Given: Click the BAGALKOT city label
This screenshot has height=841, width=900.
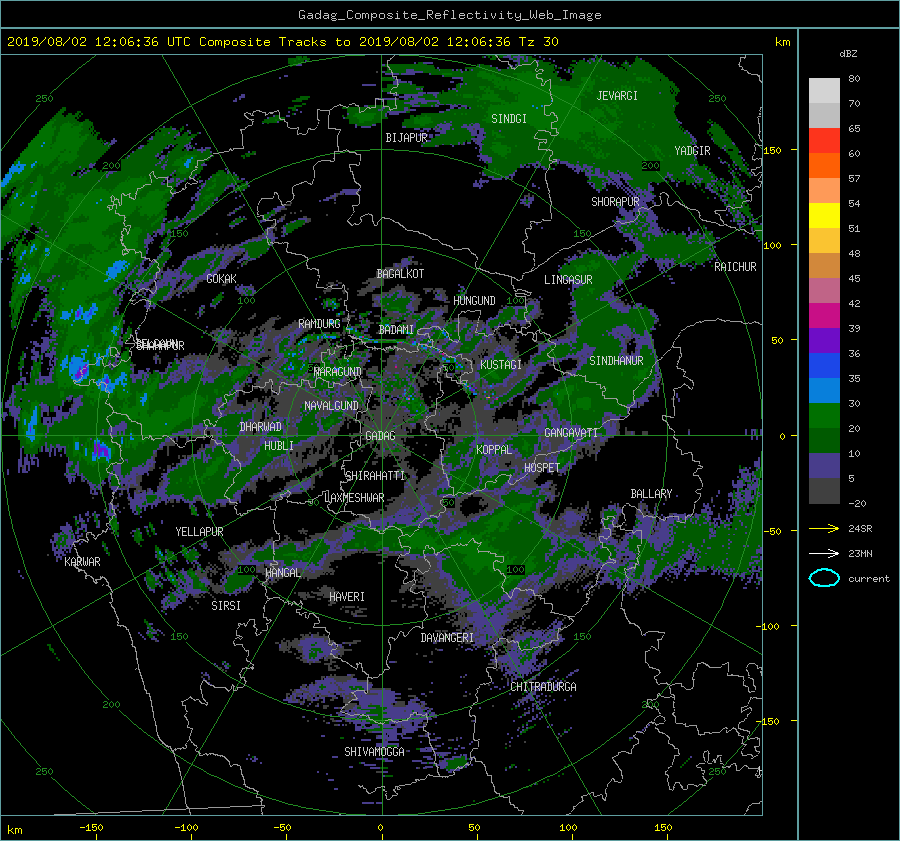Looking at the screenshot, I should [x=400, y=274].
